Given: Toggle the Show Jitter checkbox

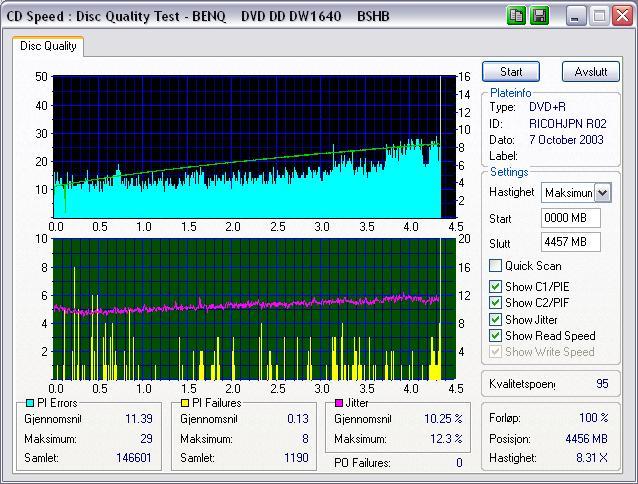Looking at the screenshot, I should coord(495,320).
